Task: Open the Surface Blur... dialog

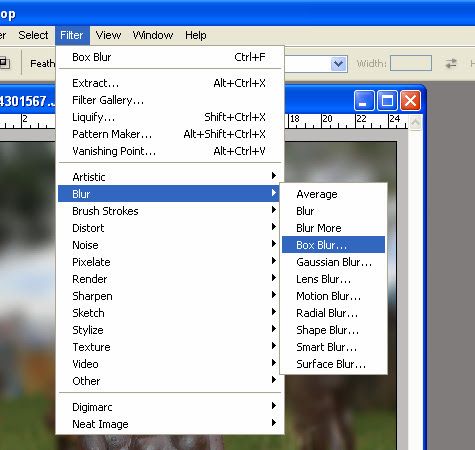Action: click(333, 364)
